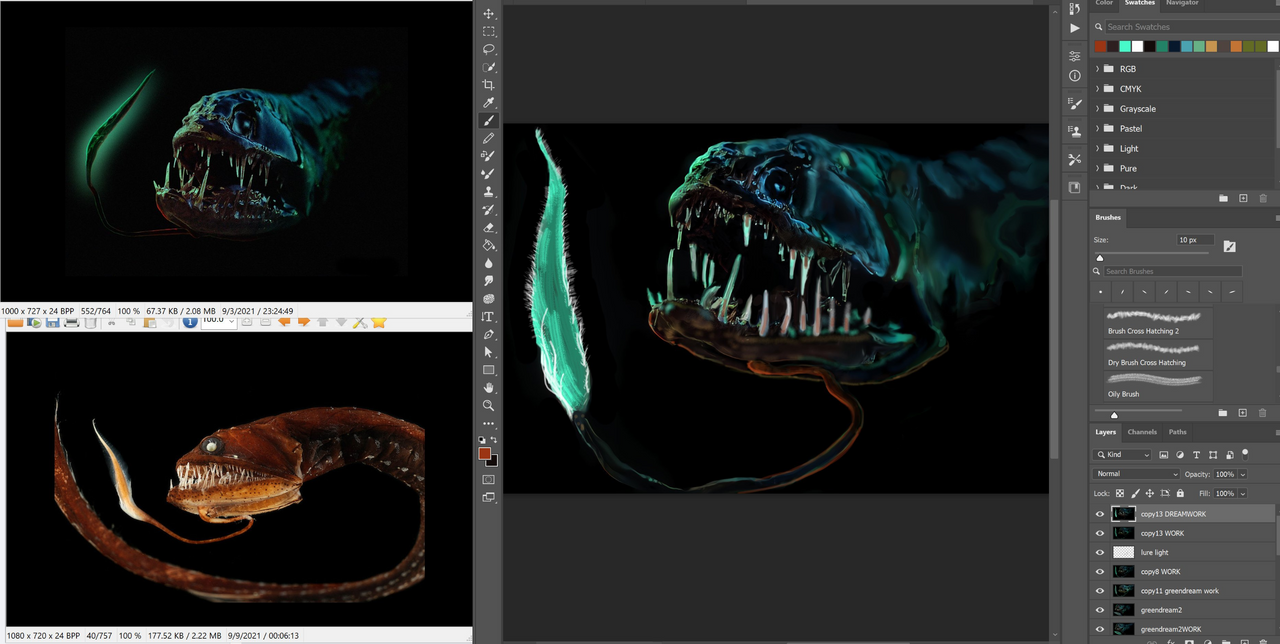
Task: Pick the white swatch in Swatches
Action: pyautogui.click(x=1137, y=46)
